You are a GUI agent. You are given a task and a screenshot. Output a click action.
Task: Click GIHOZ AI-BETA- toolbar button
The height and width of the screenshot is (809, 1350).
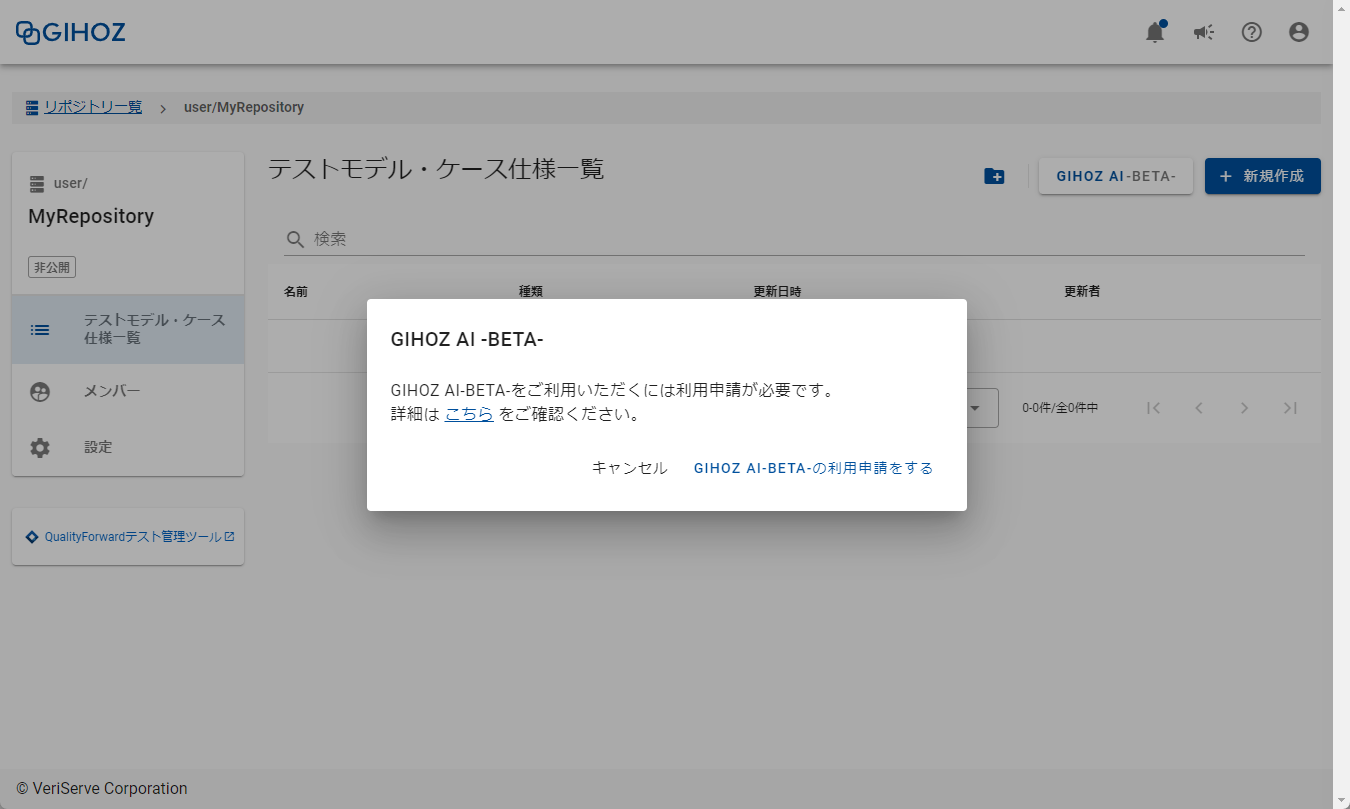pyautogui.click(x=1116, y=176)
